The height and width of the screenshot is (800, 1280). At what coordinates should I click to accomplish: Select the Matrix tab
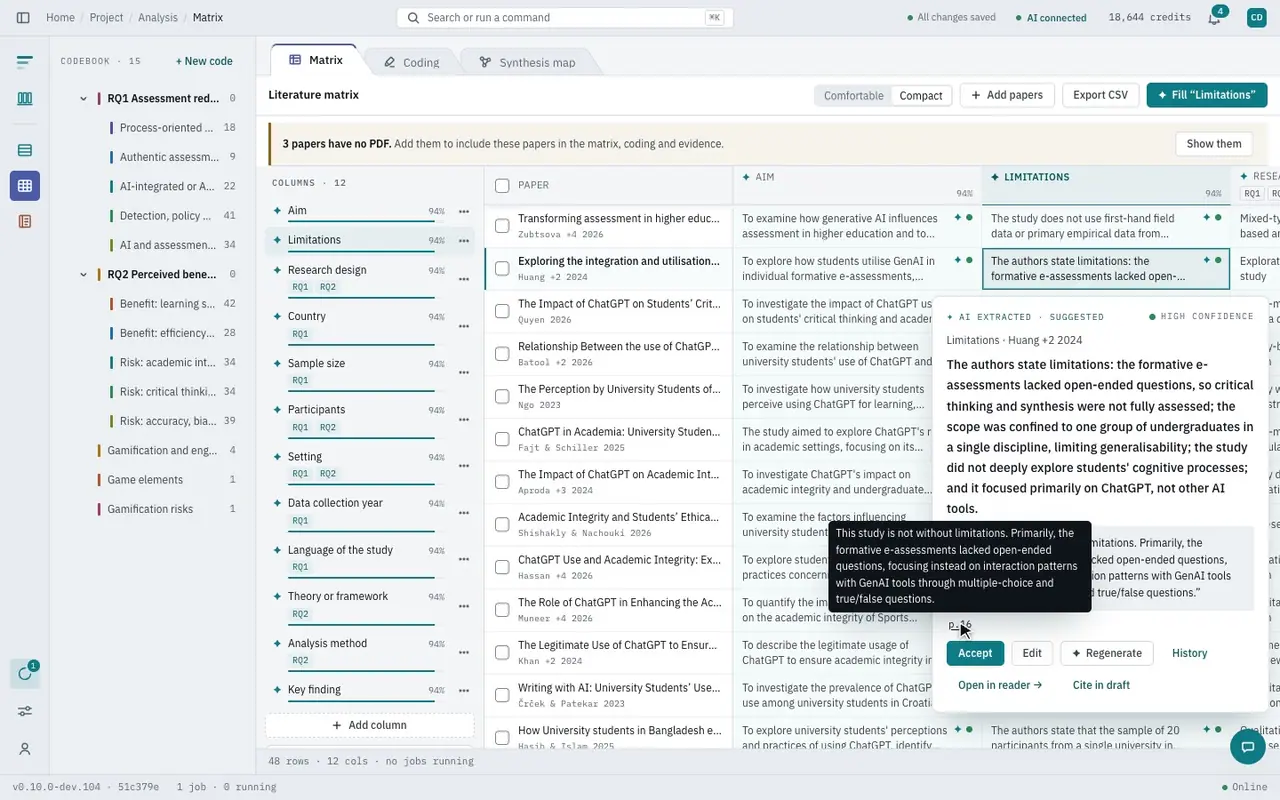[315, 60]
